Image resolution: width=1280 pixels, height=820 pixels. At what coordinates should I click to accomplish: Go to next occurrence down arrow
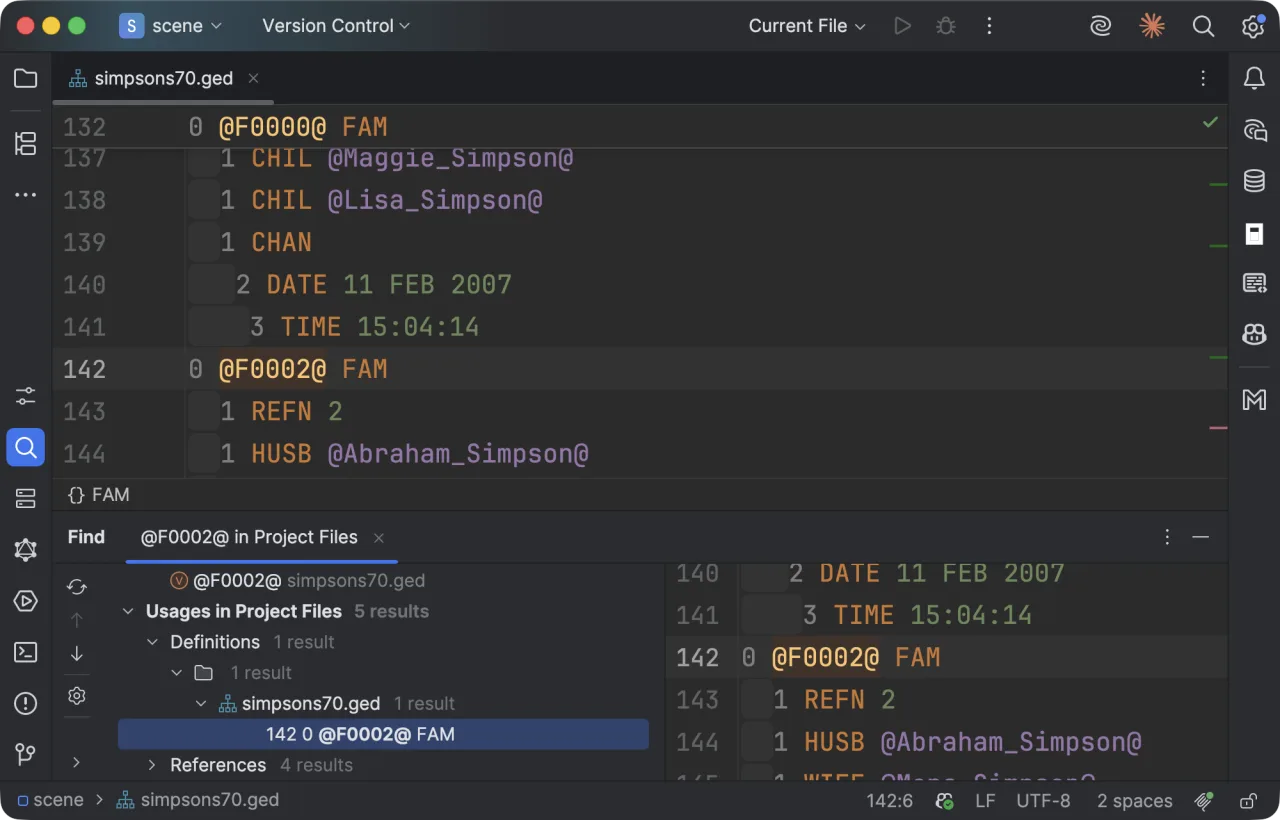[x=77, y=654]
